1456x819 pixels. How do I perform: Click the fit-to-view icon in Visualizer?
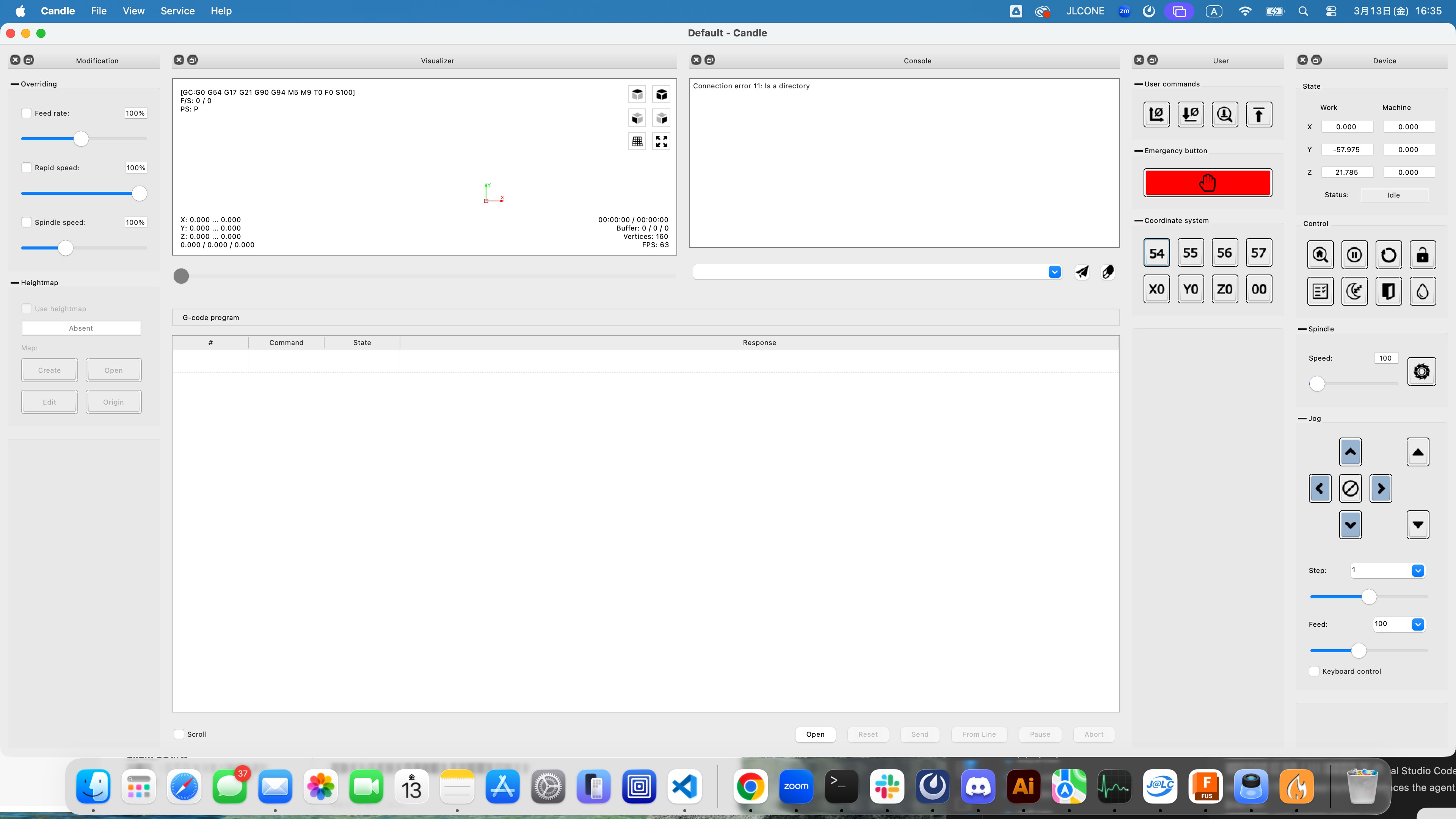(x=661, y=141)
